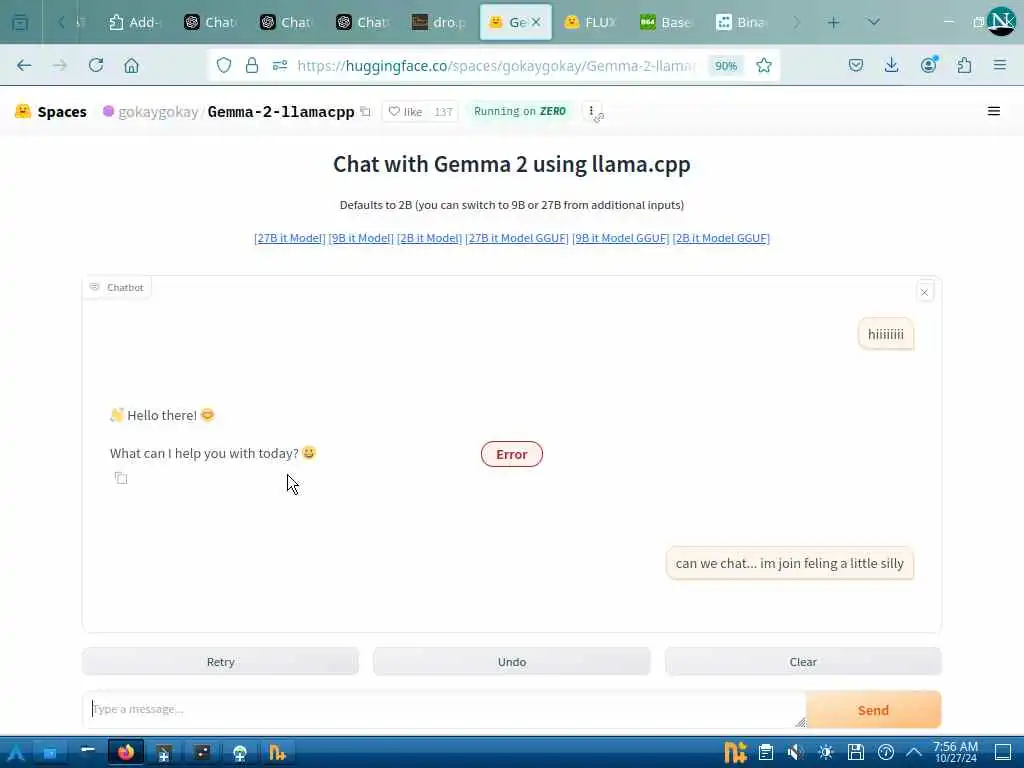
Task: Open the Firefox account menu
Action: [928, 65]
